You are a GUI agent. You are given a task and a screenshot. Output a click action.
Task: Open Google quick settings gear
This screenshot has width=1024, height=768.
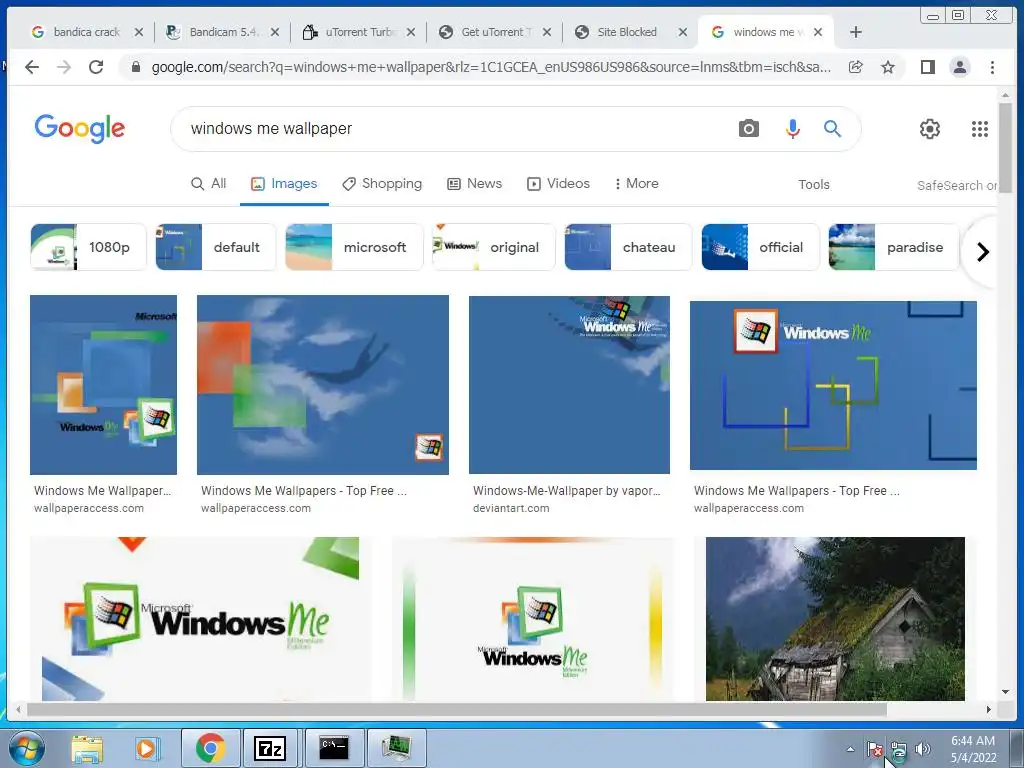(x=929, y=129)
